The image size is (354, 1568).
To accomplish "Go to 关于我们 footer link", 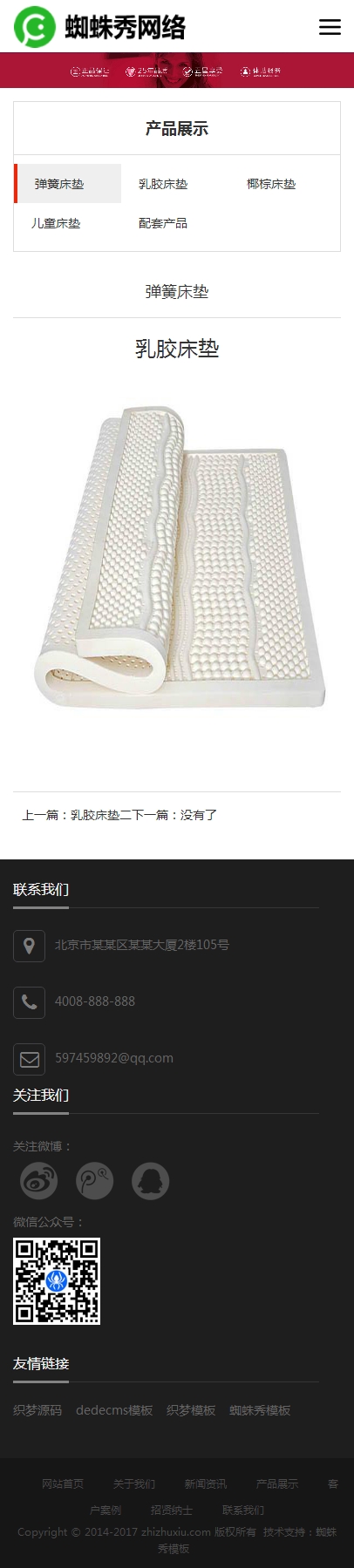I will (x=134, y=1483).
